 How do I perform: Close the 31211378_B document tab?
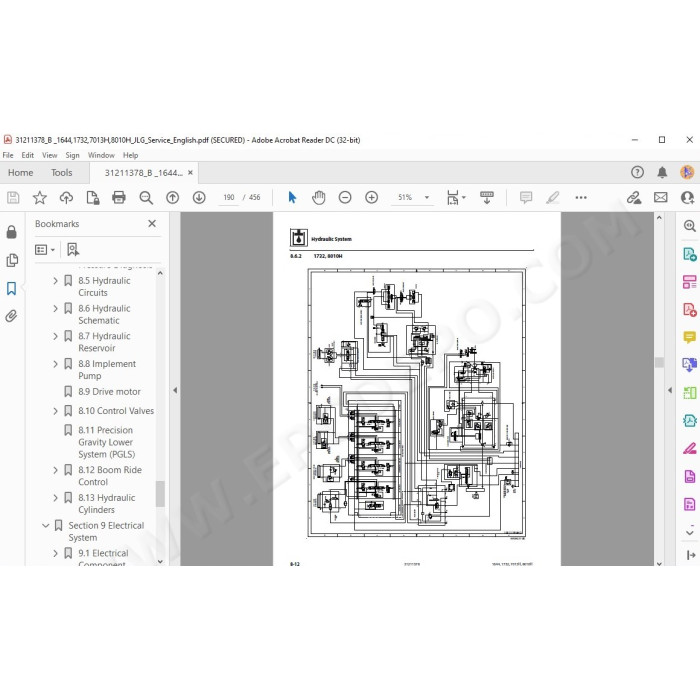click(x=191, y=173)
